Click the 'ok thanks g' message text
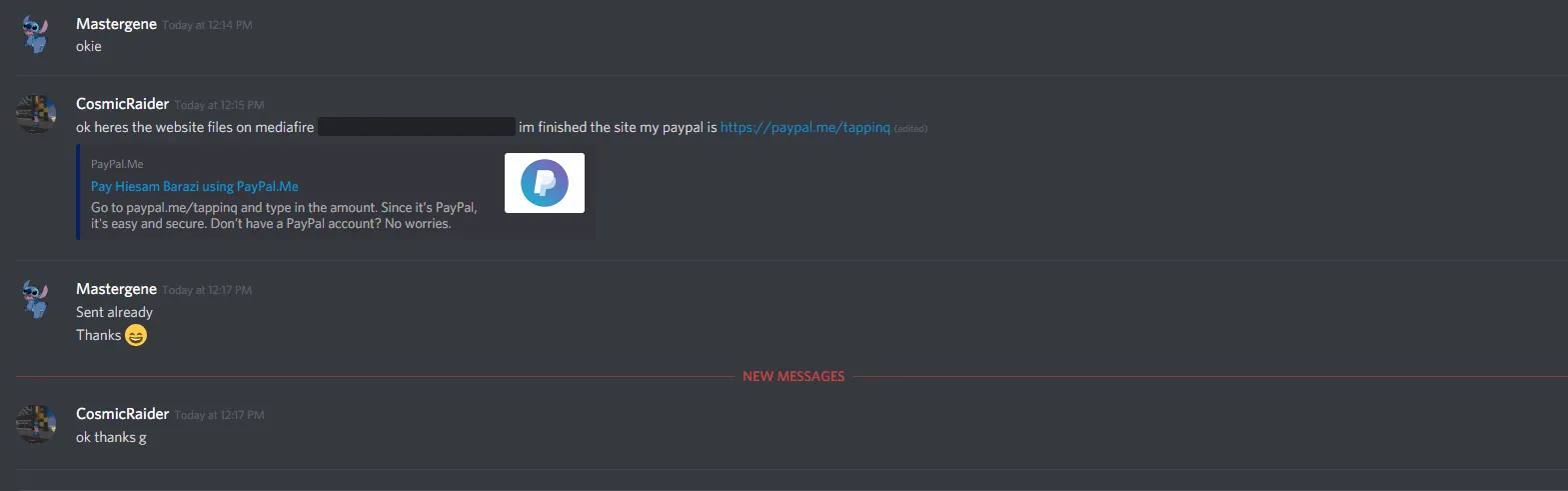 111,437
